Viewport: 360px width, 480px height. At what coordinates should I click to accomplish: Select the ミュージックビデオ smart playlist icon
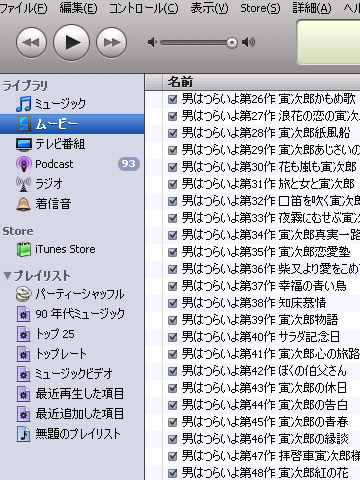pyautogui.click(x=23, y=374)
